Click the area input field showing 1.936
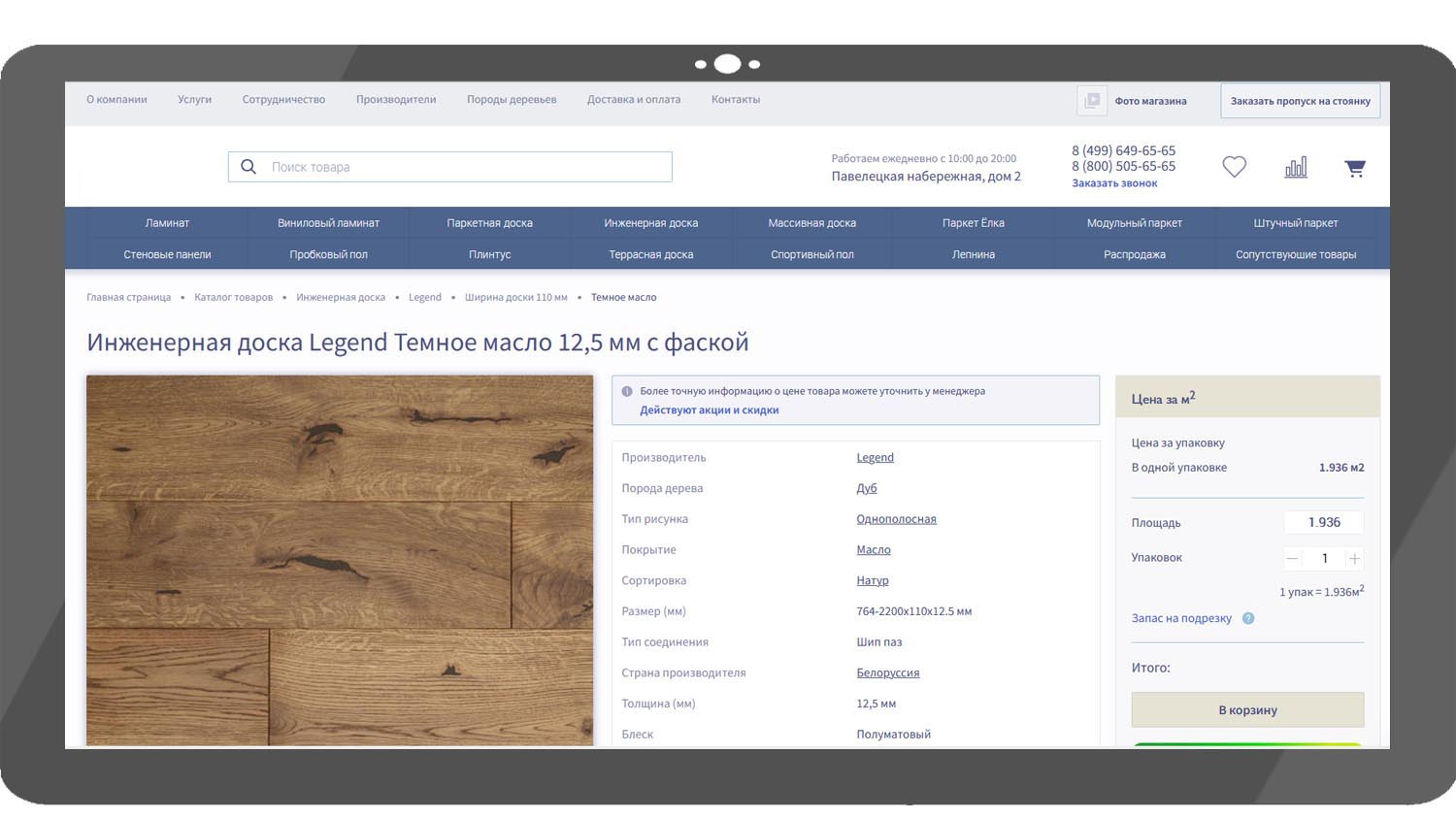The image size is (1456, 818). tap(1323, 522)
